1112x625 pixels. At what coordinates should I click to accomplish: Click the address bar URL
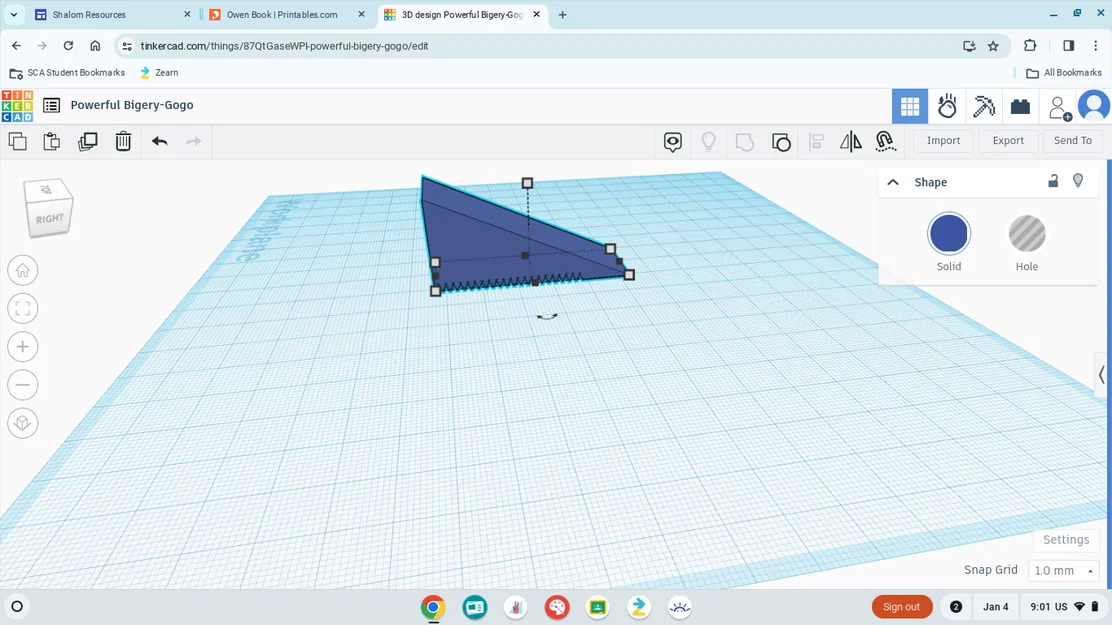tap(284, 46)
